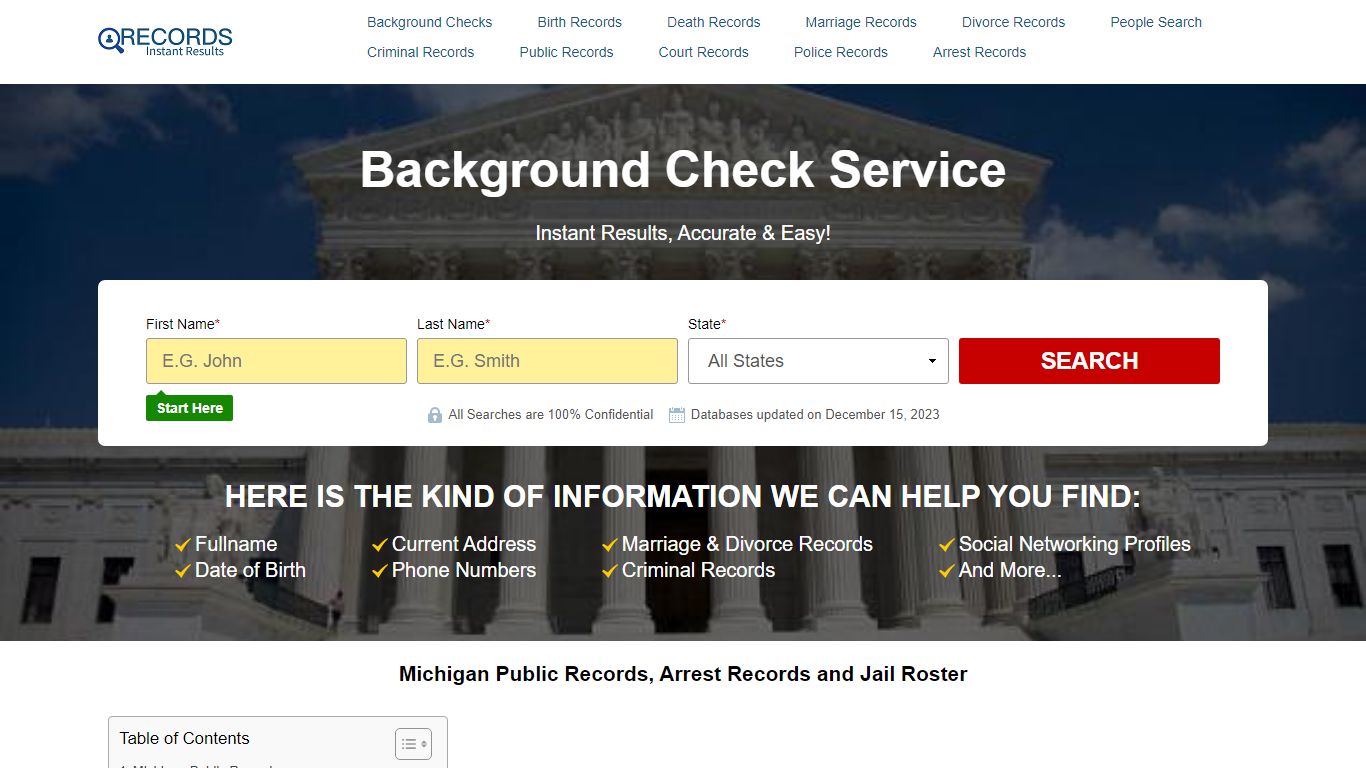Click the calendar database update icon
This screenshot has width=1366, height=768.
pos(677,415)
